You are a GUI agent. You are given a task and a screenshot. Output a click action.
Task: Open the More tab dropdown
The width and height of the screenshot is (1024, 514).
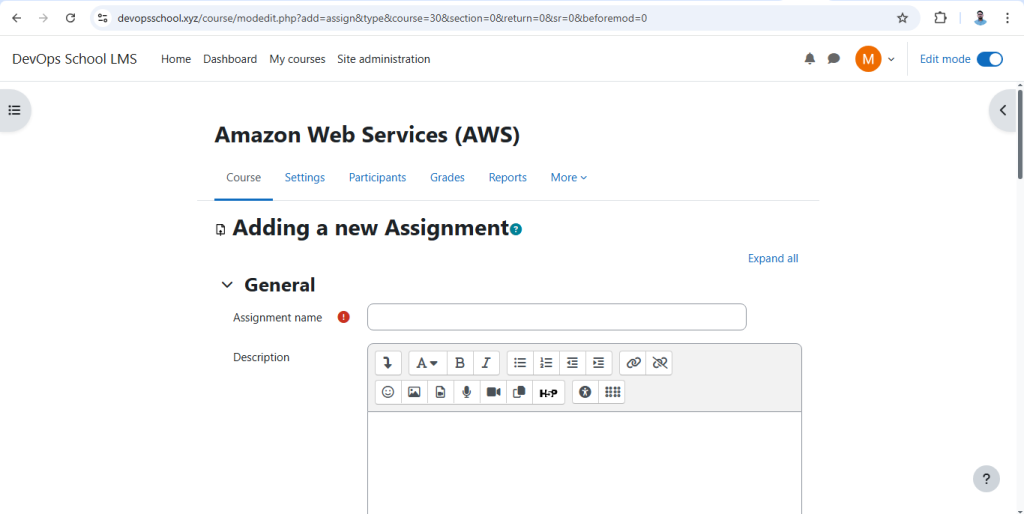click(x=569, y=178)
